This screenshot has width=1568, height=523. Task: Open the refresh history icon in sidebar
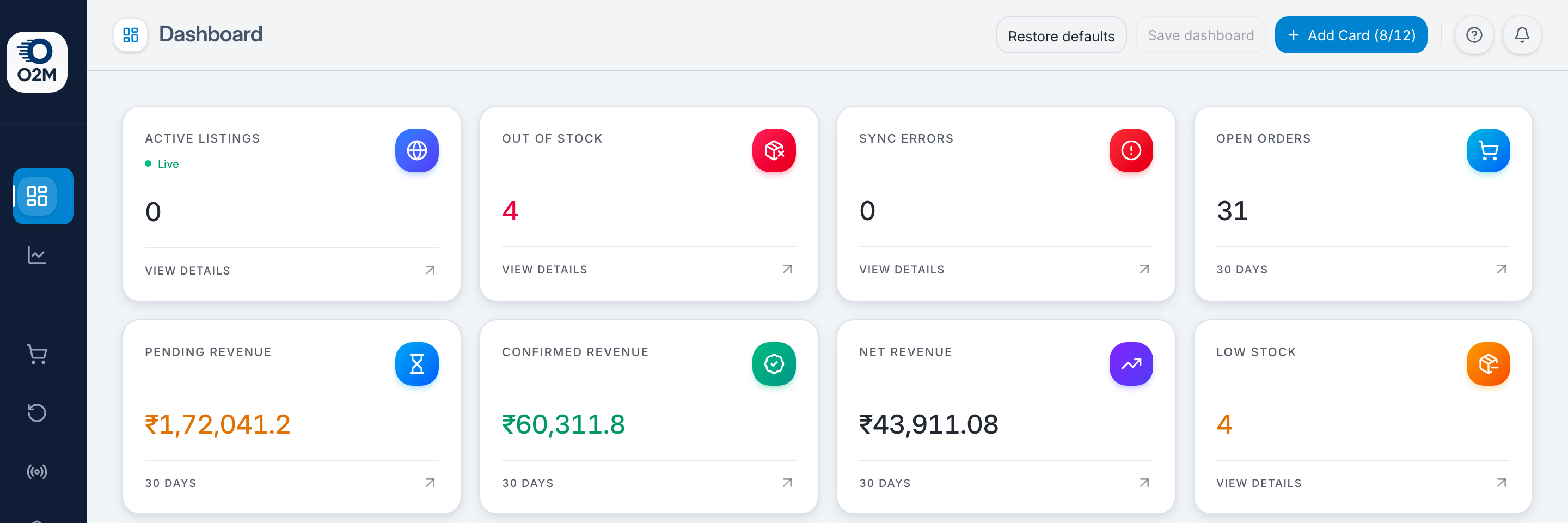(37, 413)
